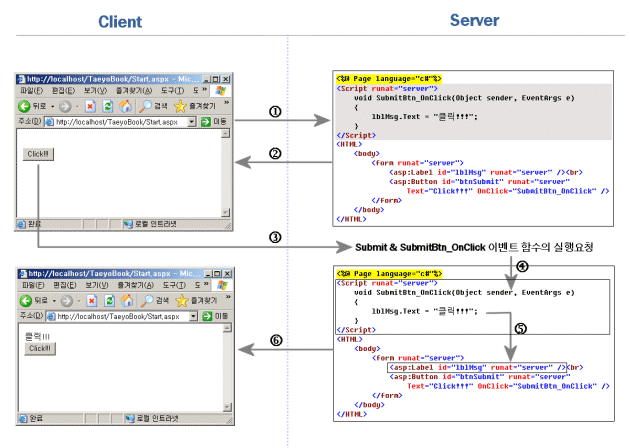
Task: Expand Back history dropdown arrow in upper window
Action: coord(52,106)
